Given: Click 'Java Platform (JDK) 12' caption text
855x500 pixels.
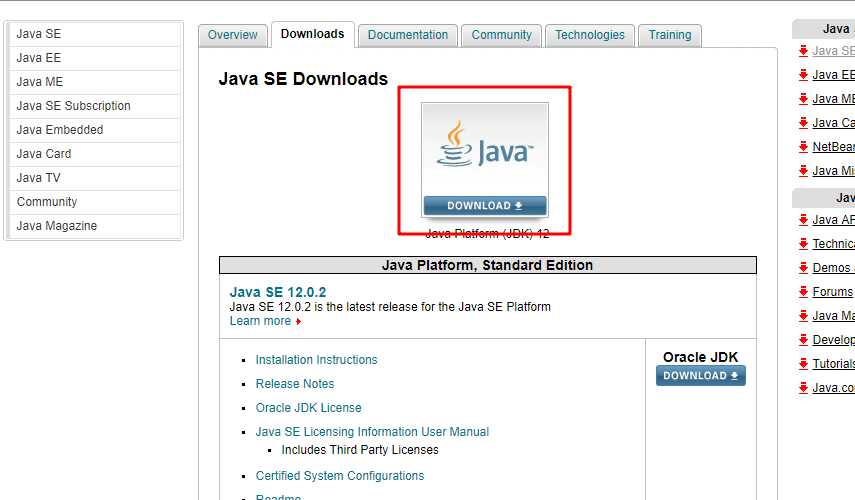Looking at the screenshot, I should pos(487,234).
